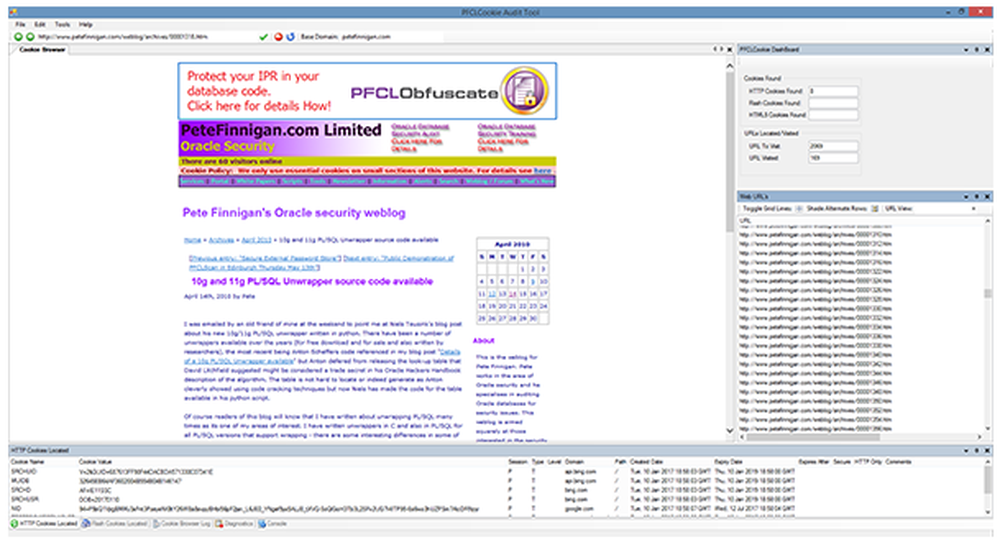
Task: Click browser page scroll up arrow
Action: click(x=730, y=66)
